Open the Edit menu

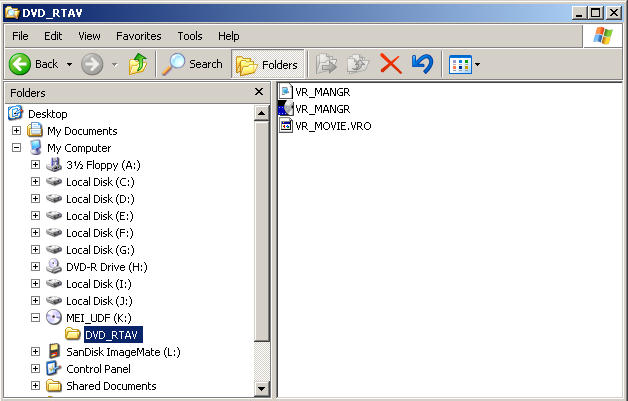[53, 36]
